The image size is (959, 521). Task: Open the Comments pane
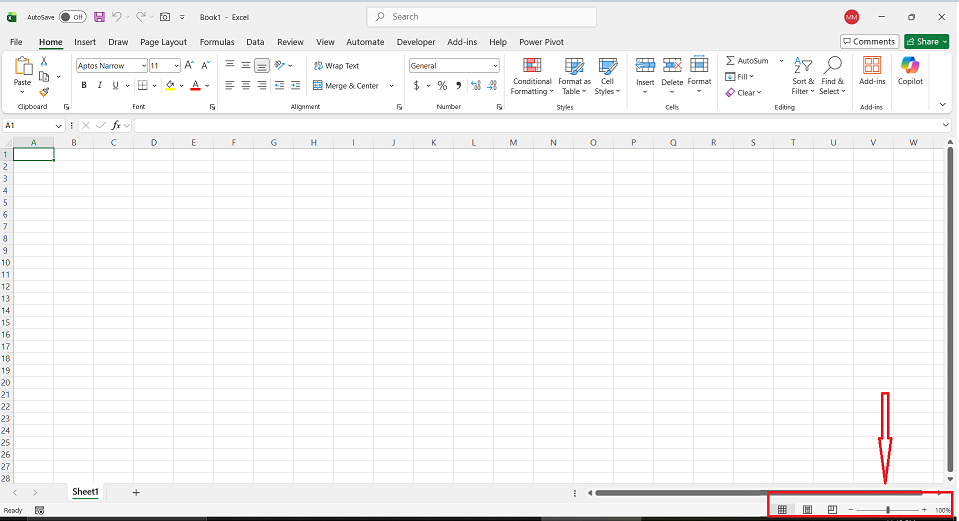pyautogui.click(x=870, y=42)
